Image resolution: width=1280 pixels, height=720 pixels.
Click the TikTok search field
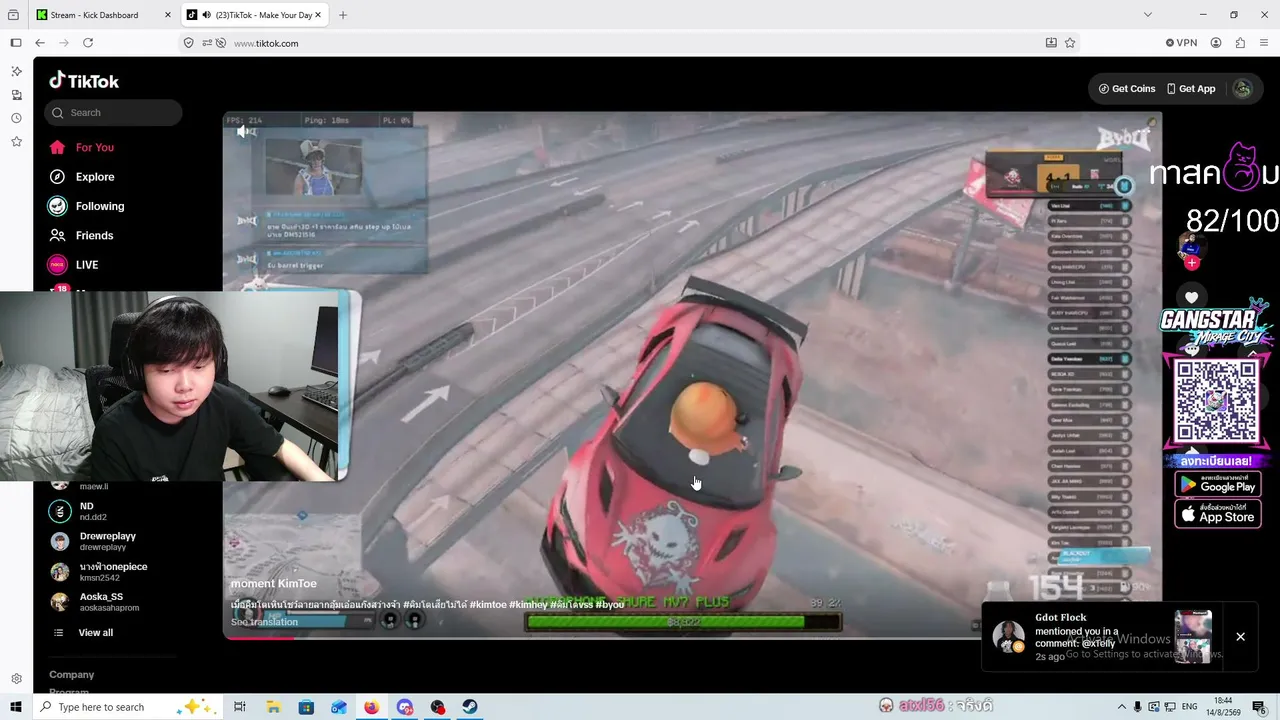tap(113, 113)
